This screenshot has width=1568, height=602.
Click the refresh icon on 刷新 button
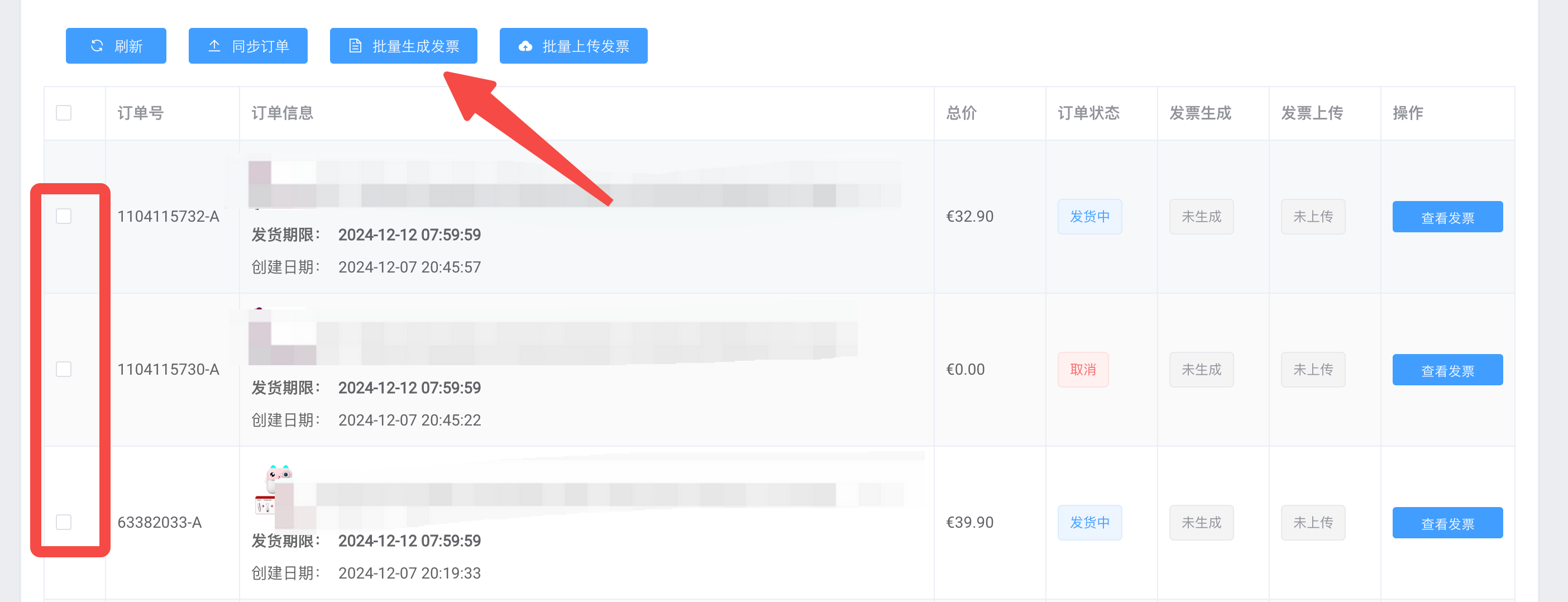point(97,46)
